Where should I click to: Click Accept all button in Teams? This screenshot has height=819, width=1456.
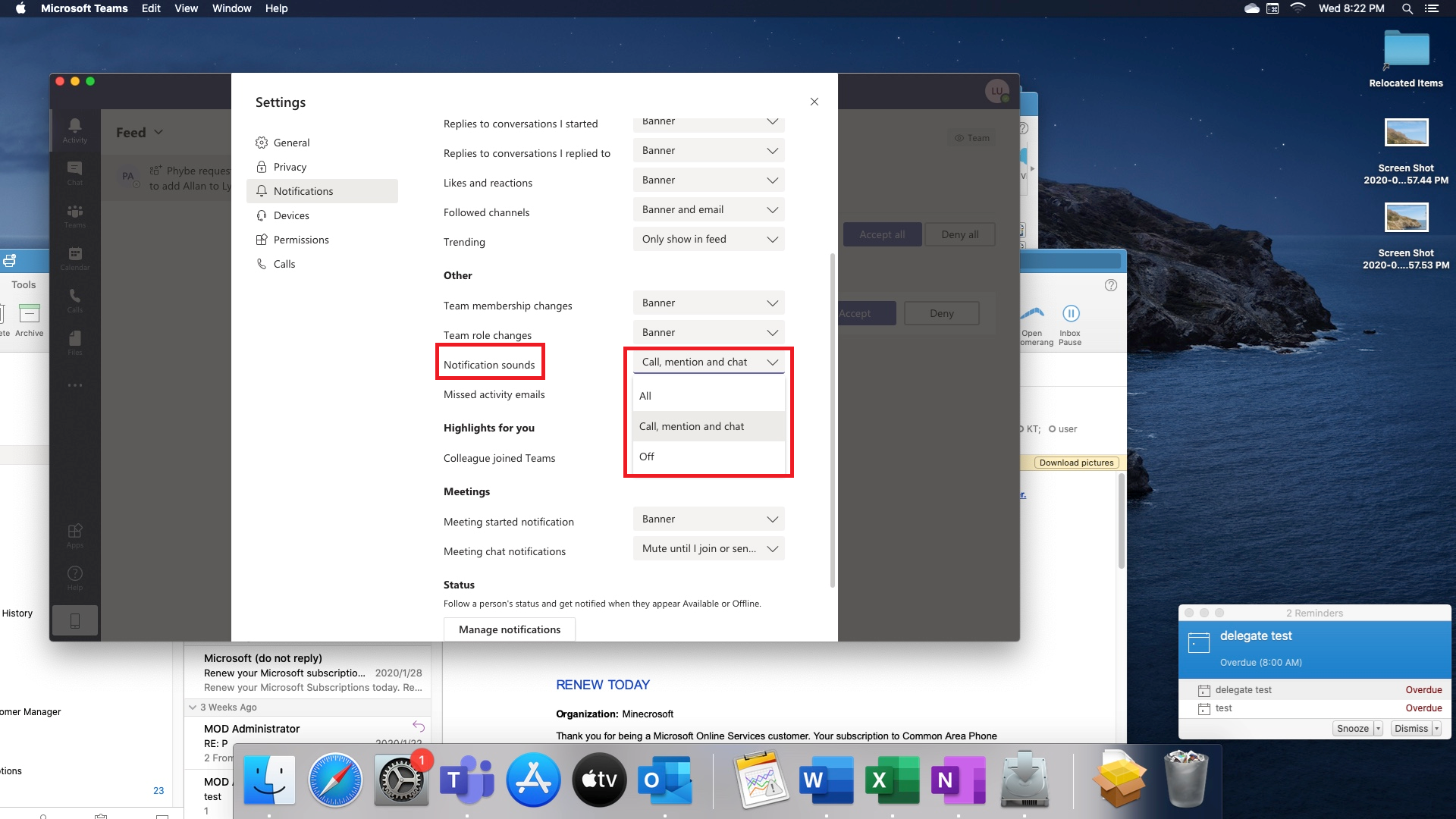tap(882, 234)
